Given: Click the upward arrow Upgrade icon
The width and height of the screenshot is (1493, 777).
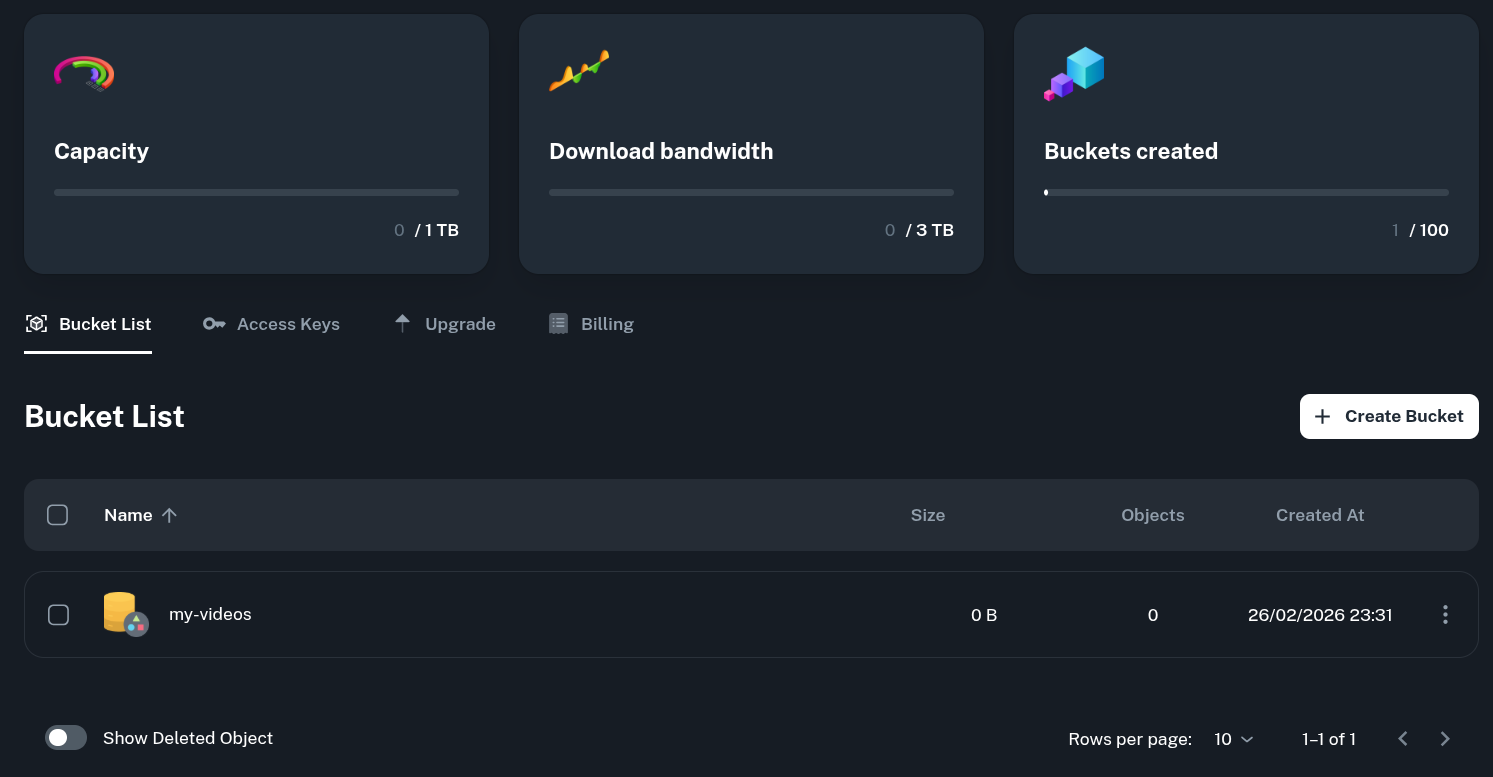Looking at the screenshot, I should point(402,323).
